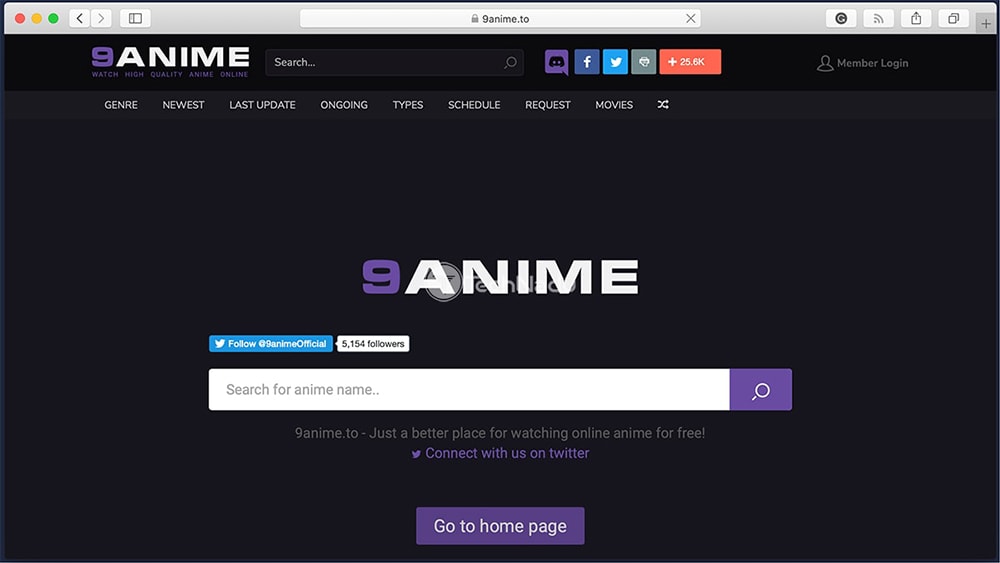This screenshot has height=563, width=1000.
Task: Click the gray print share icon
Action: (643, 62)
